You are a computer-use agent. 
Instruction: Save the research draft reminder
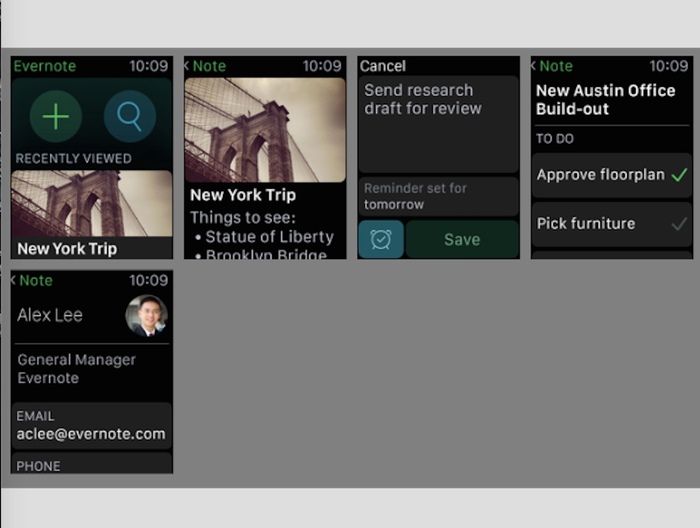[x=462, y=239]
